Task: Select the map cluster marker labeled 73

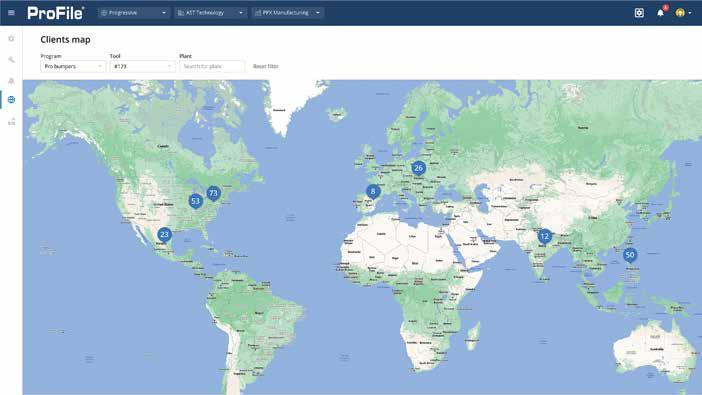Action: (x=214, y=194)
